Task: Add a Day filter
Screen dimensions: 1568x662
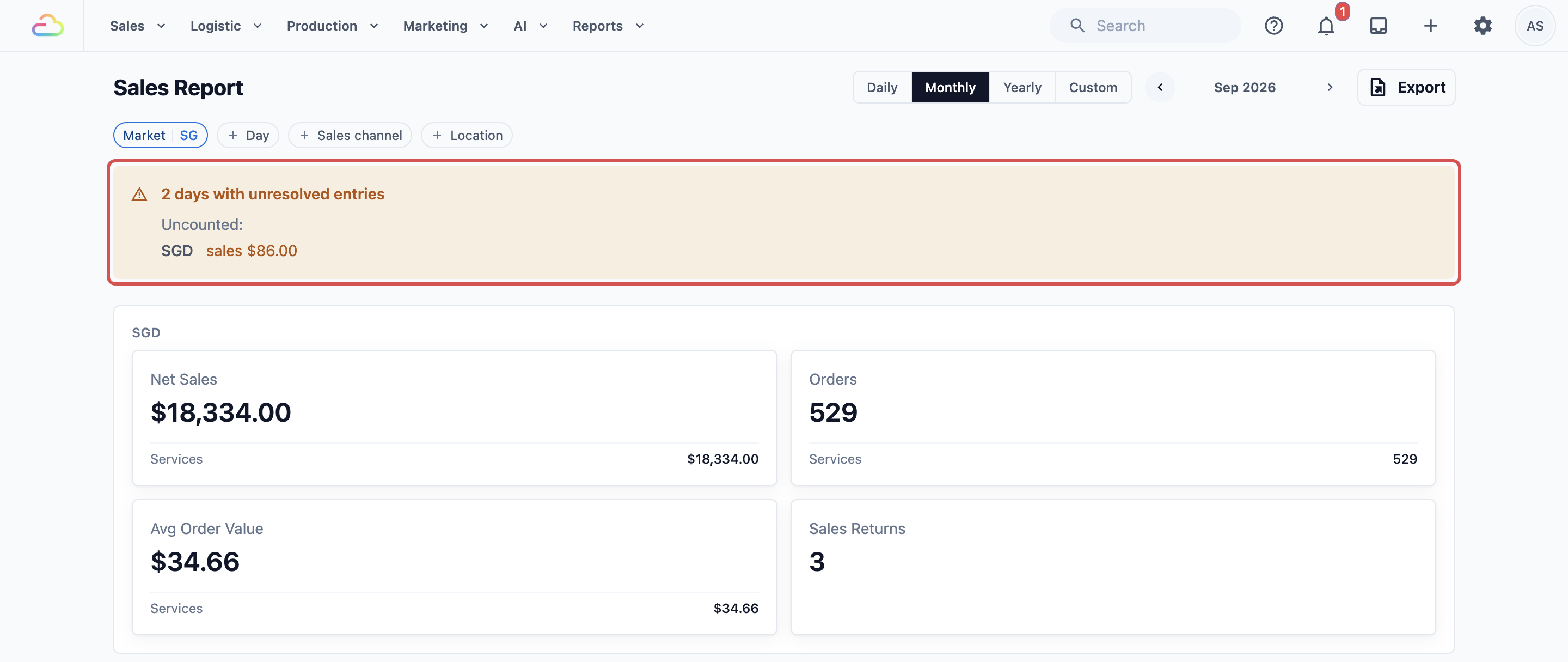Action: click(248, 135)
